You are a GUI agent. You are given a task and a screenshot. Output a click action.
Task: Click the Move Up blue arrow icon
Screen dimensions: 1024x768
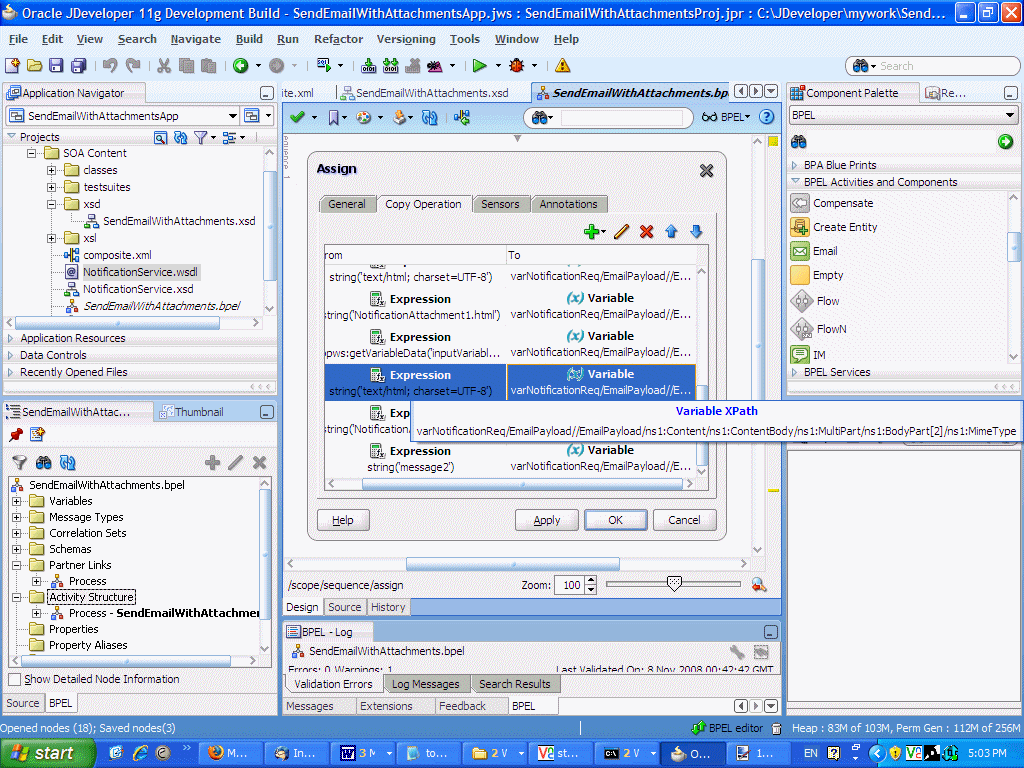tap(671, 231)
